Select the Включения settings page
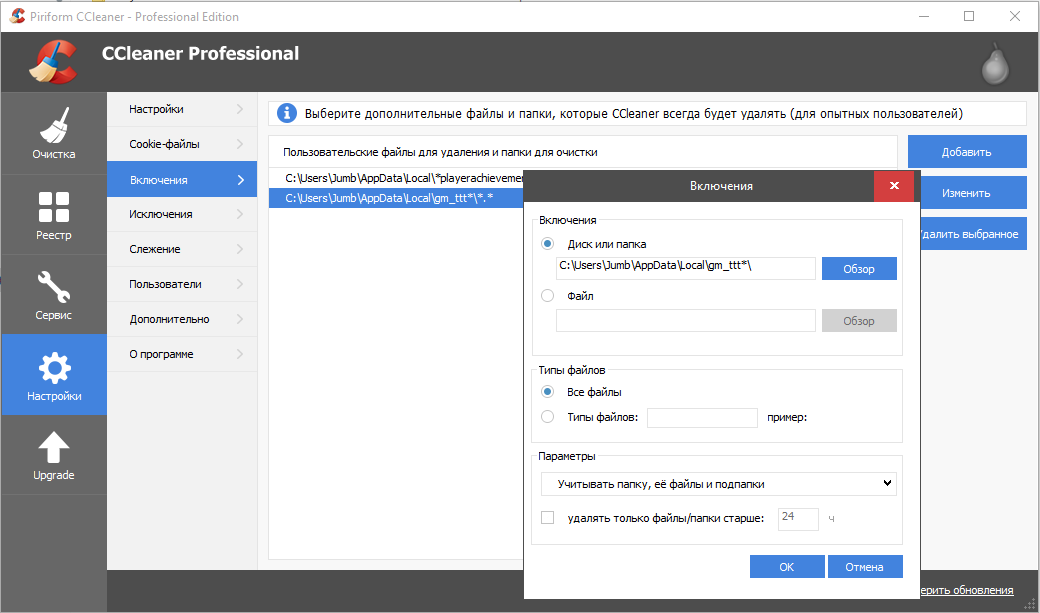The width and height of the screenshot is (1040, 613). click(x=182, y=179)
